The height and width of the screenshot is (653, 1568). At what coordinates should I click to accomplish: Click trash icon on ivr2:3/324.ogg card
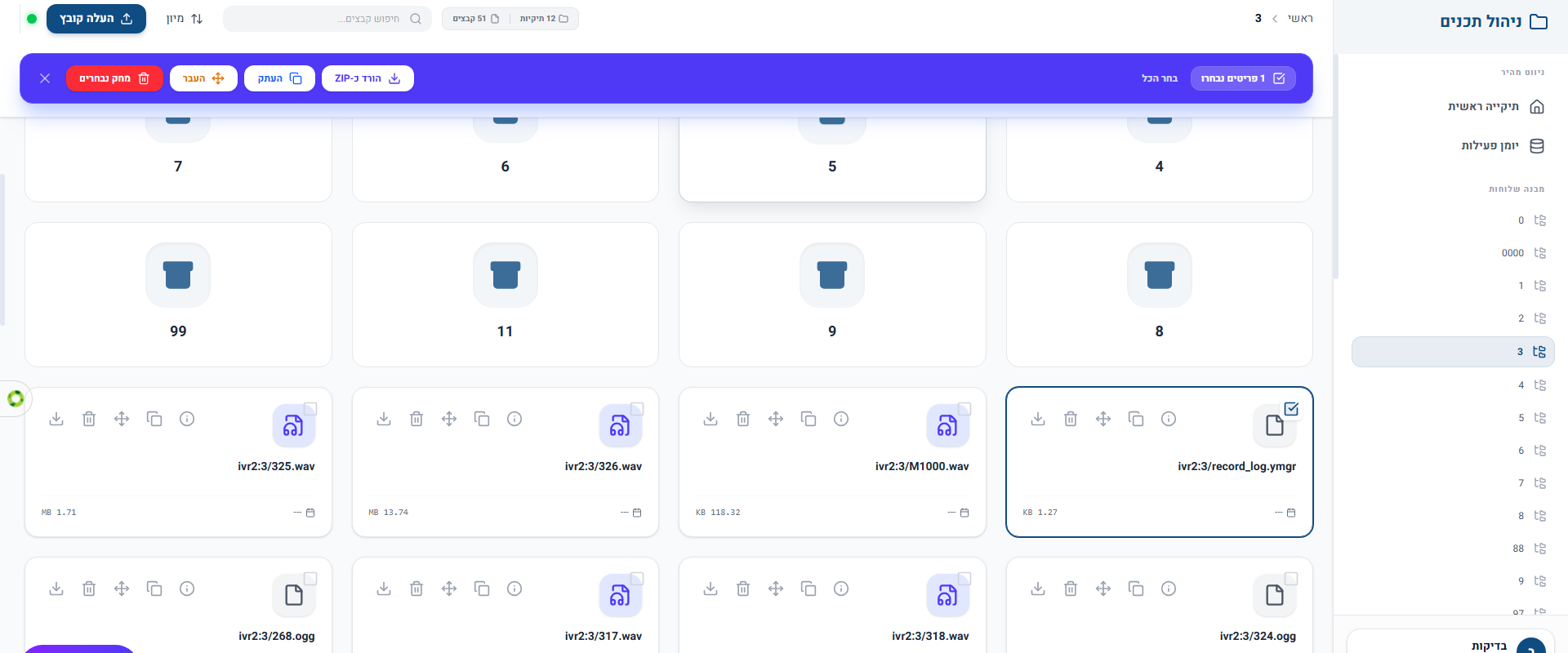(x=1071, y=589)
